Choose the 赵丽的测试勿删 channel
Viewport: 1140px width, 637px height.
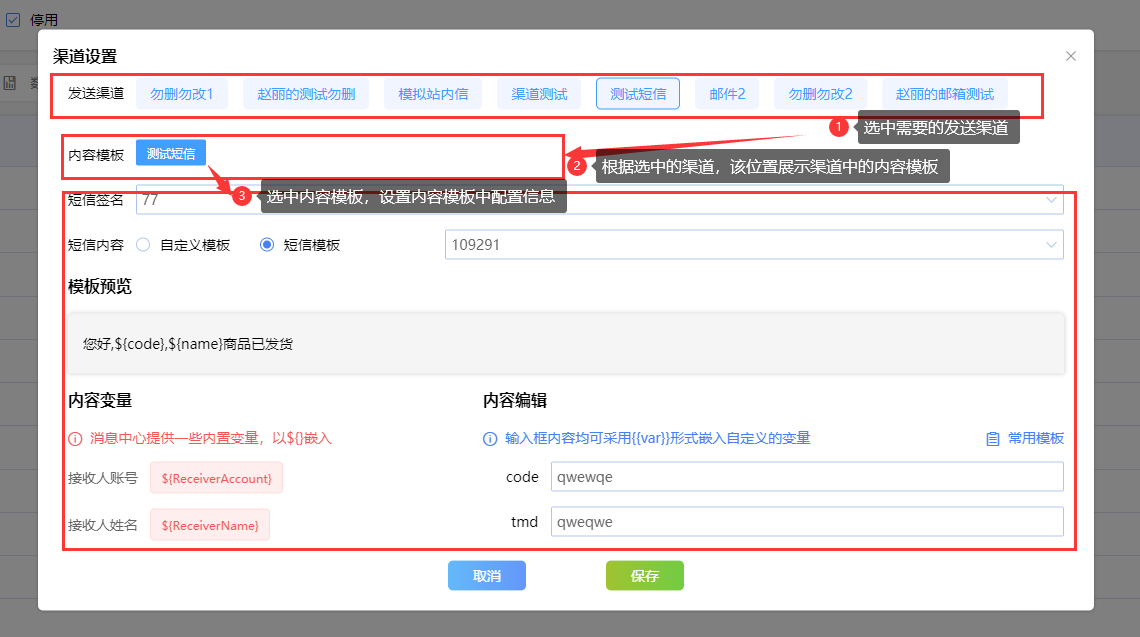tap(306, 94)
